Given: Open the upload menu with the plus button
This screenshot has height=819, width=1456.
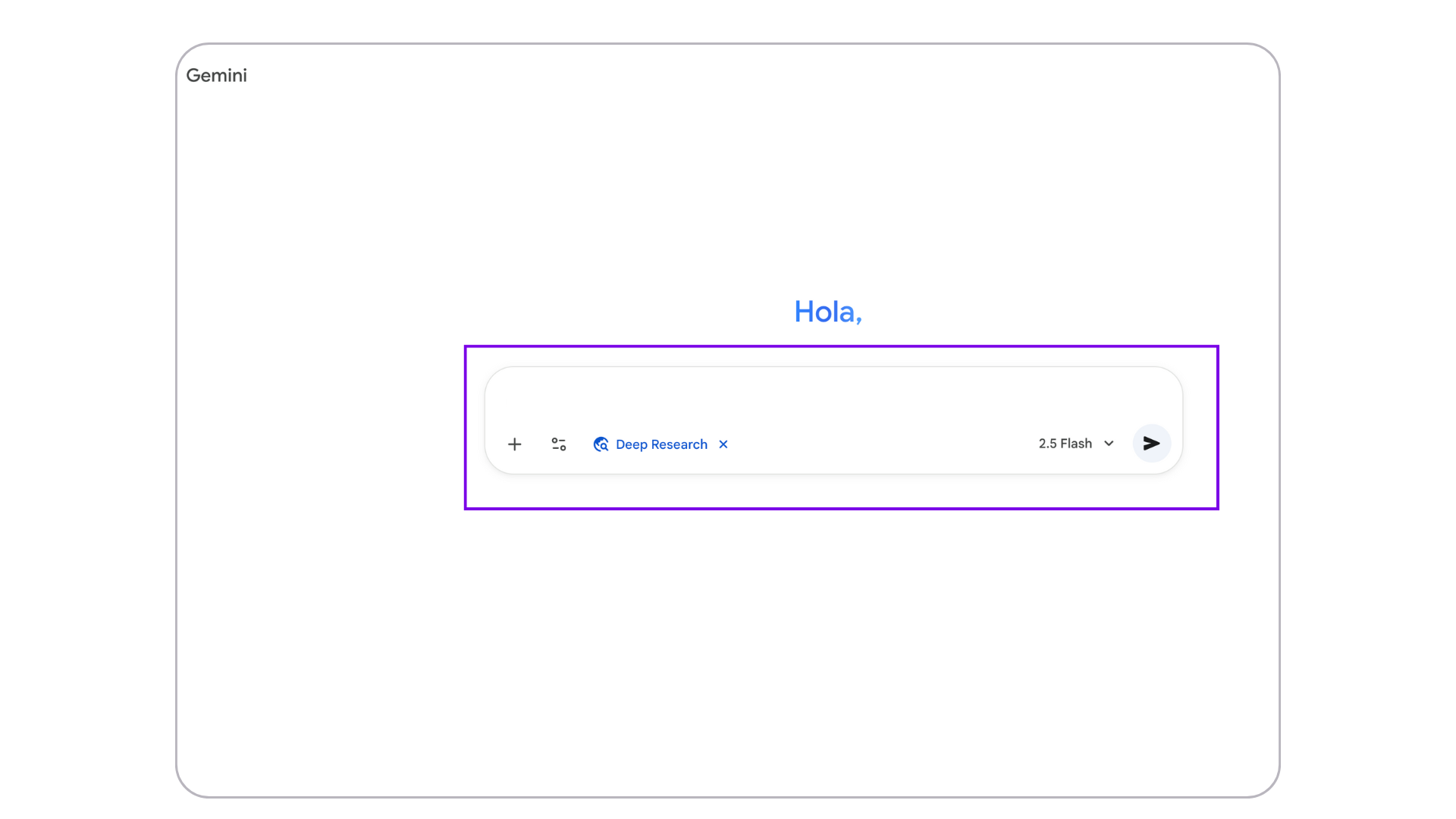Looking at the screenshot, I should click(514, 444).
